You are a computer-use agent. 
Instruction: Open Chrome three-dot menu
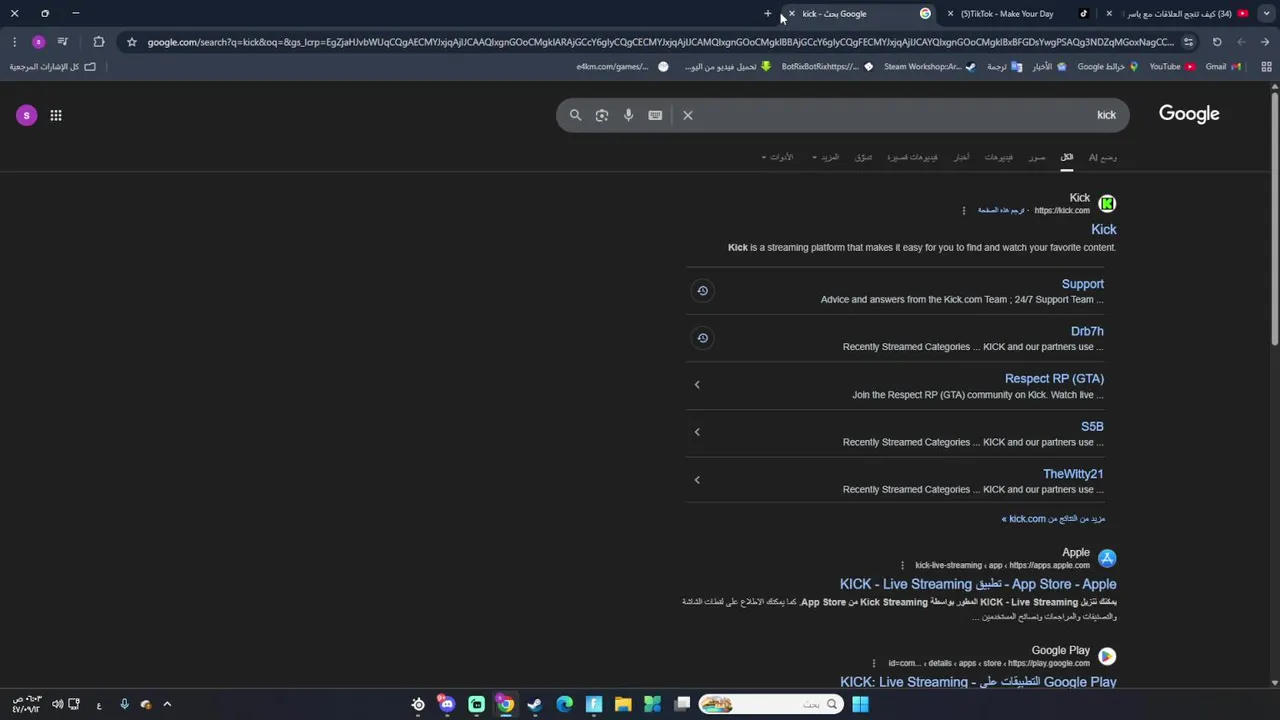tap(14, 42)
